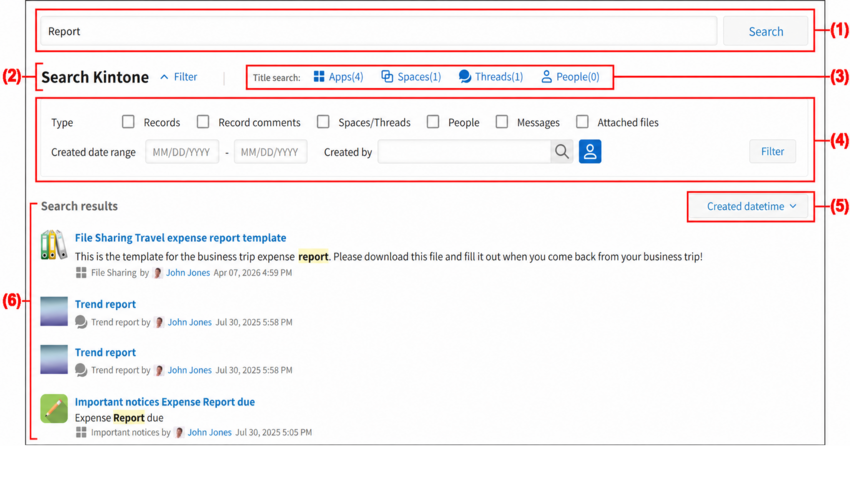
Task: Click the 'Search results' heading
Action: [79, 206]
